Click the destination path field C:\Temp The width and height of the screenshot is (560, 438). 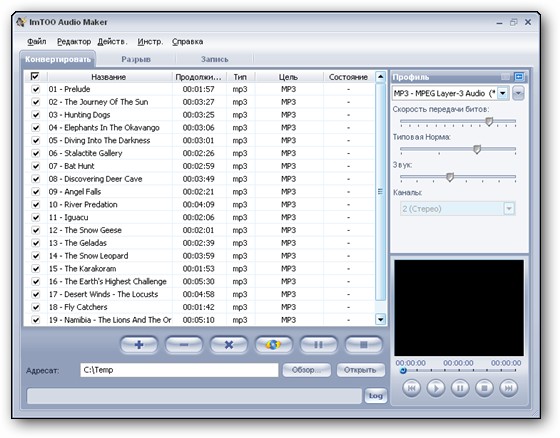[179, 370]
